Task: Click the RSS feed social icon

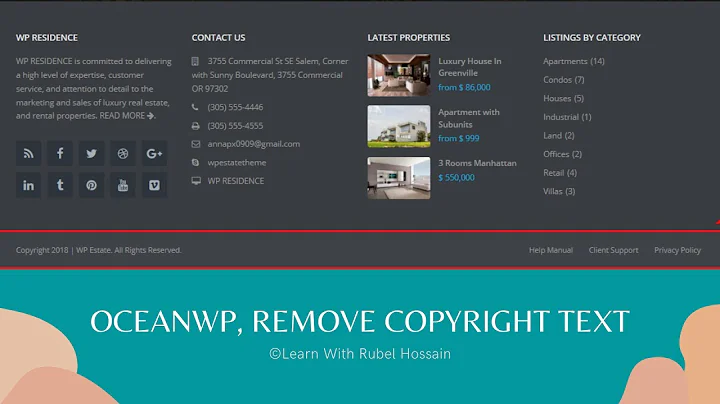Action: (28, 153)
